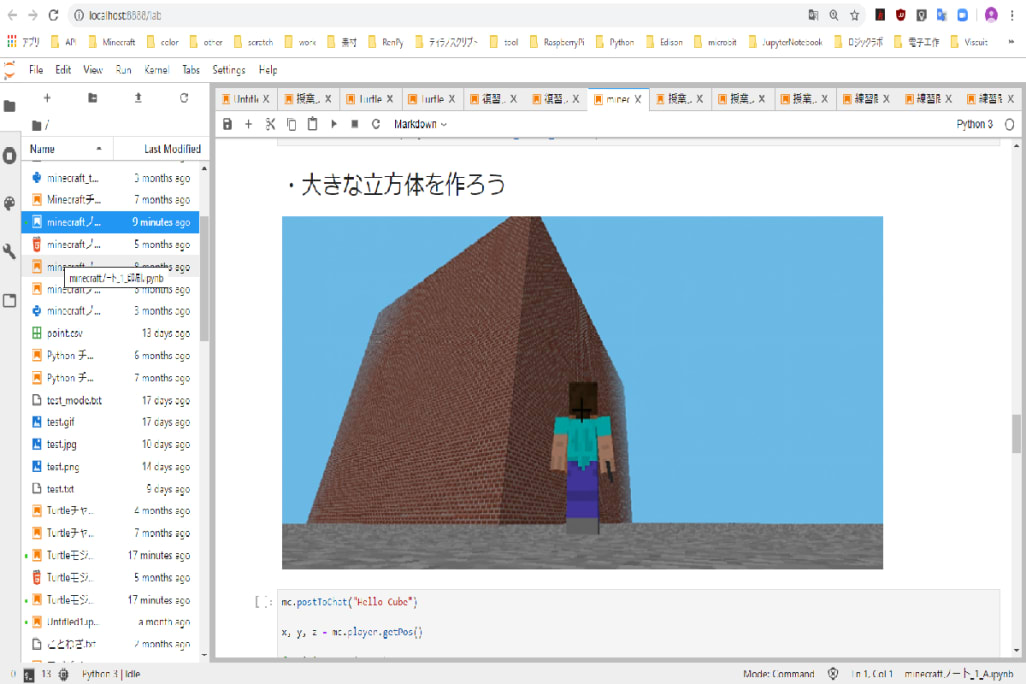Viewport: 1026px width, 684px height.
Task: Click the cut cell scissors icon
Action: [269, 124]
